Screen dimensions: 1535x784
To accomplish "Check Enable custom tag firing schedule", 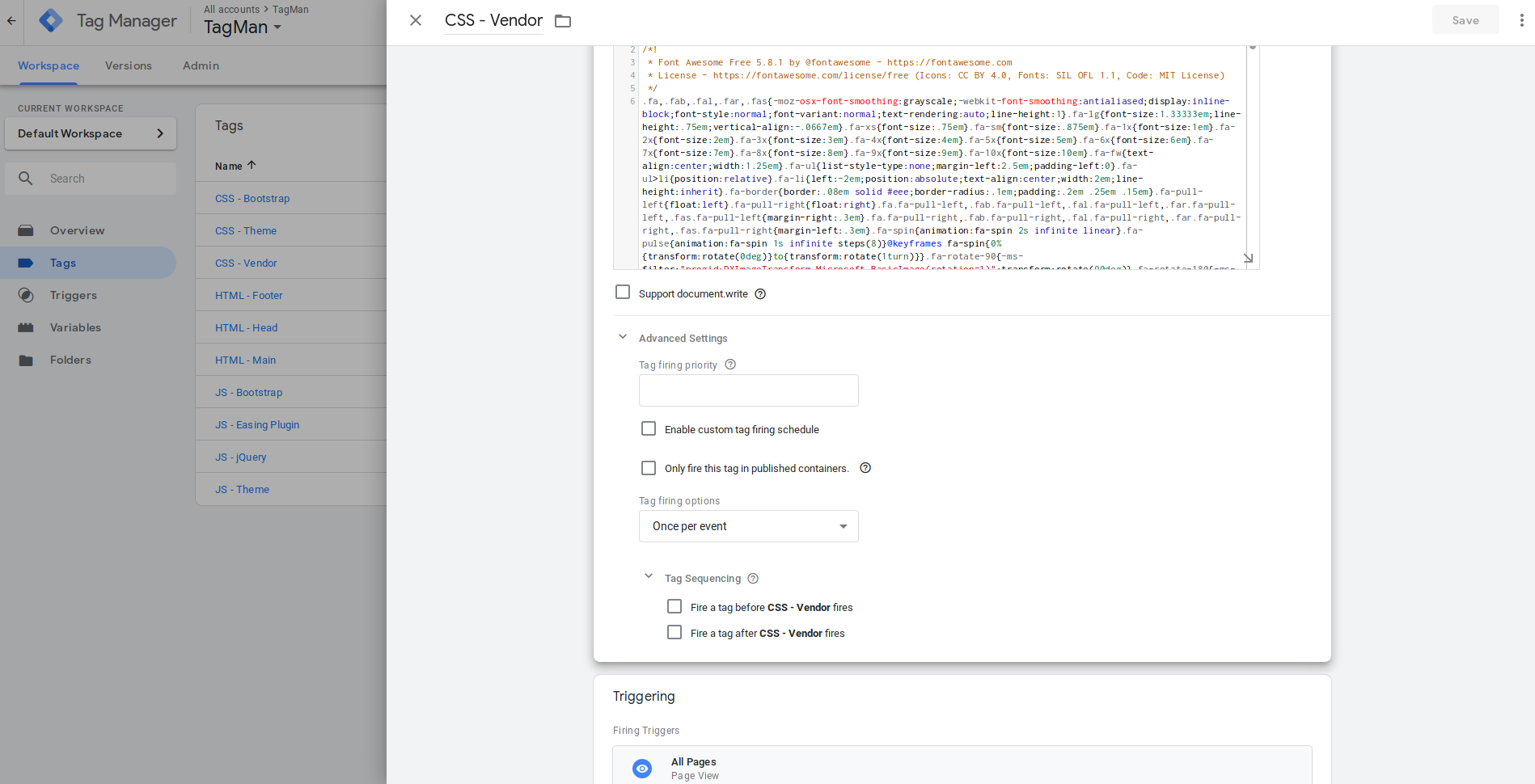I will pyautogui.click(x=649, y=428).
